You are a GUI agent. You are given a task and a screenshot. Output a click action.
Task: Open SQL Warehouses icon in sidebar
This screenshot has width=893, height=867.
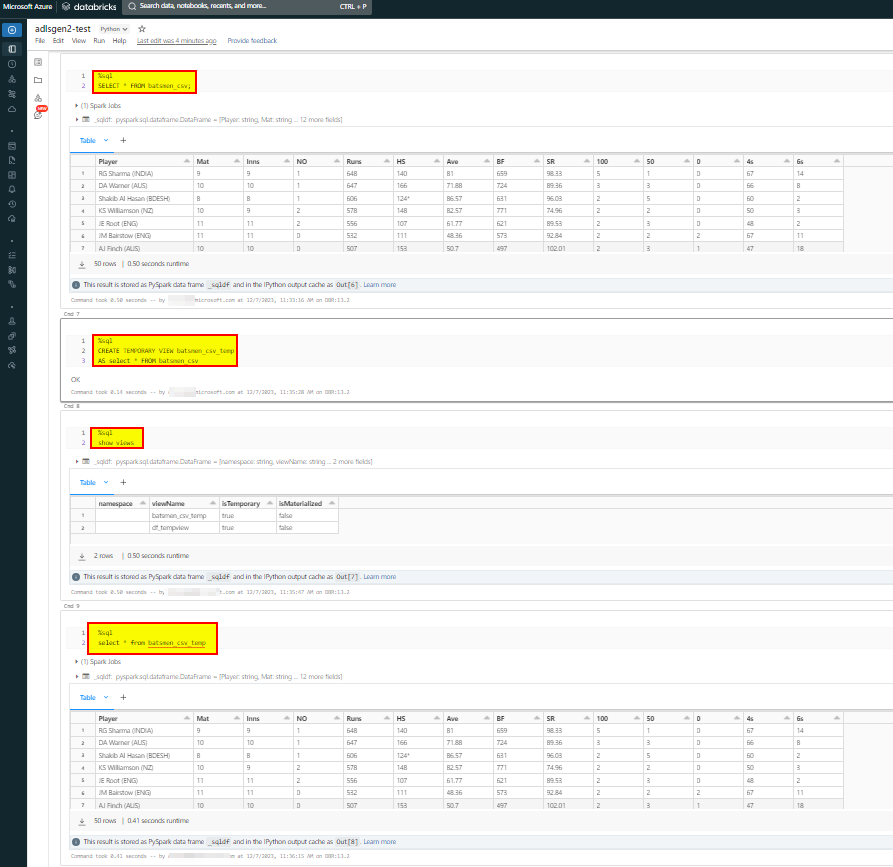click(x=12, y=219)
